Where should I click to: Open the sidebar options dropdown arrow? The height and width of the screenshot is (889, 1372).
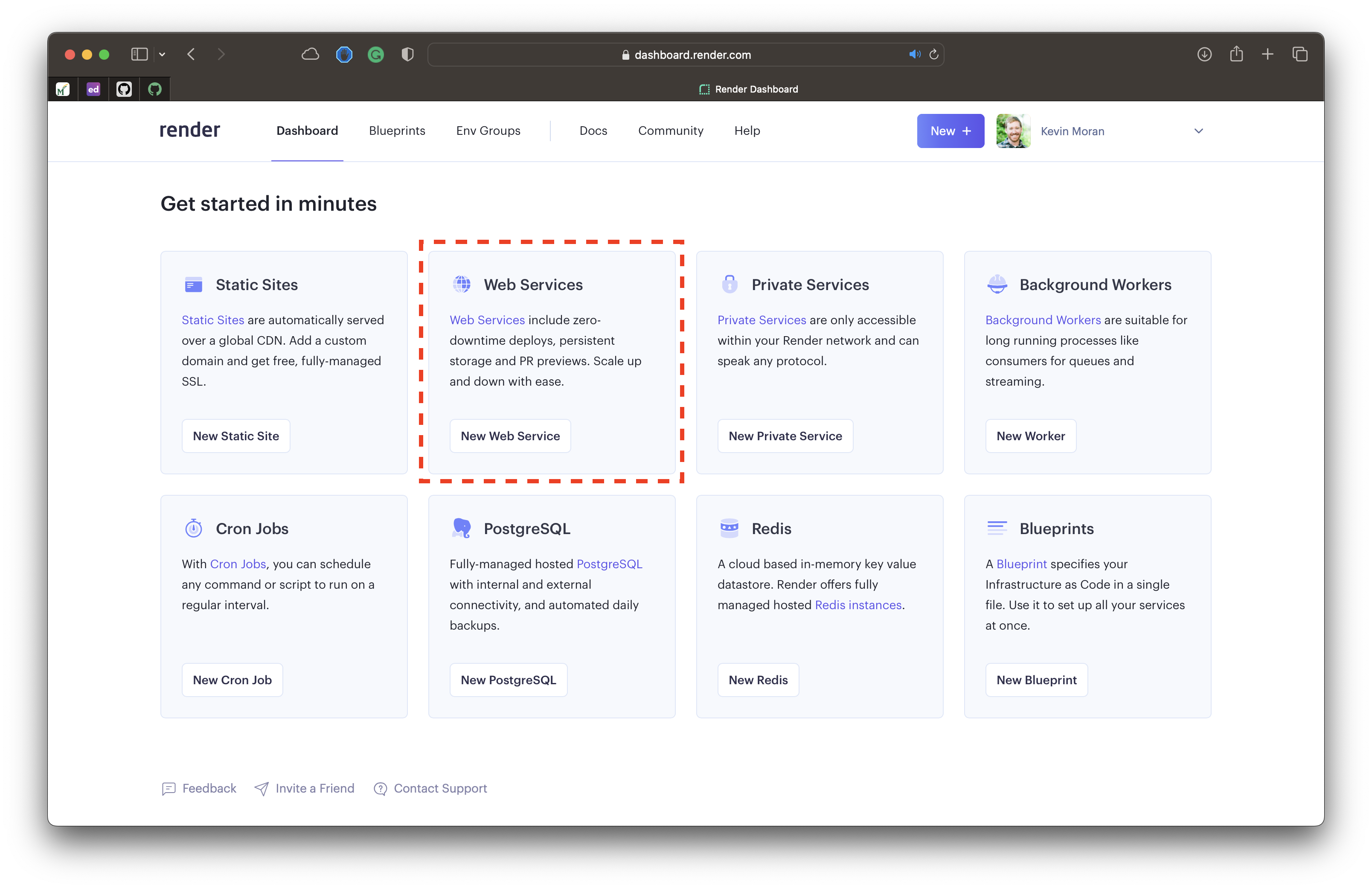pos(162,55)
